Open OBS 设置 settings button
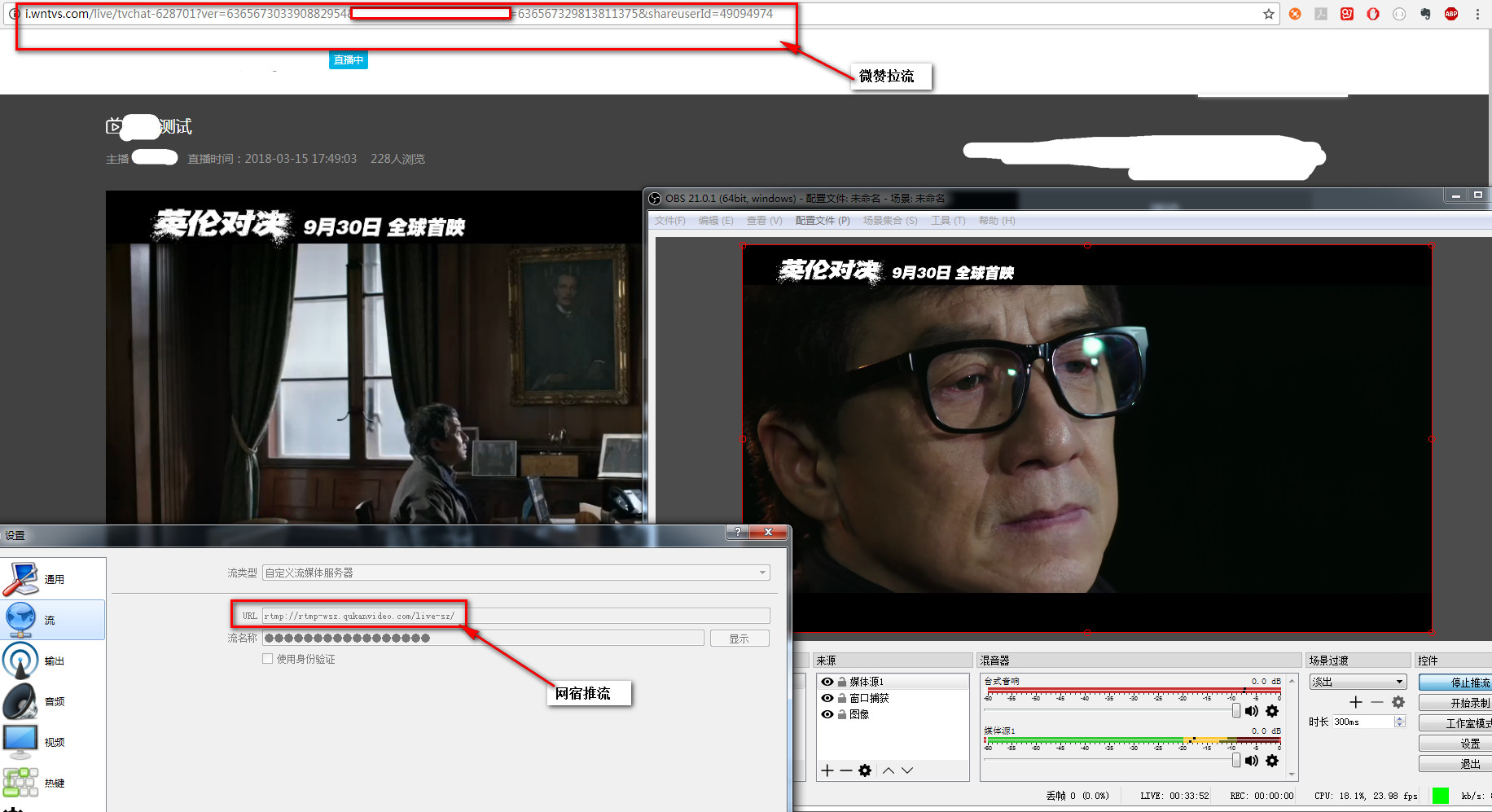The height and width of the screenshot is (812, 1492). [1455, 744]
